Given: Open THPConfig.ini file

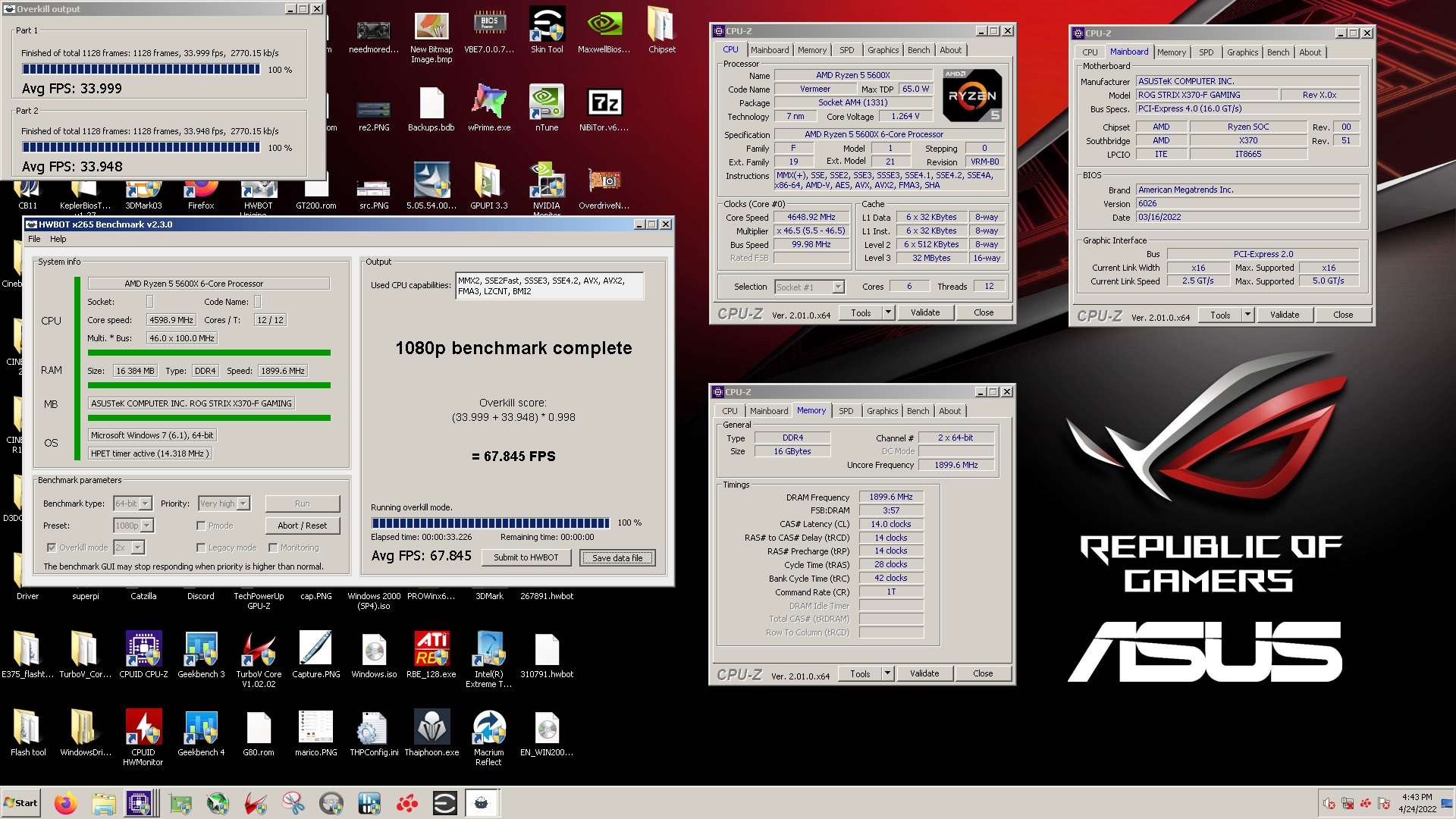Looking at the screenshot, I should point(374,734).
